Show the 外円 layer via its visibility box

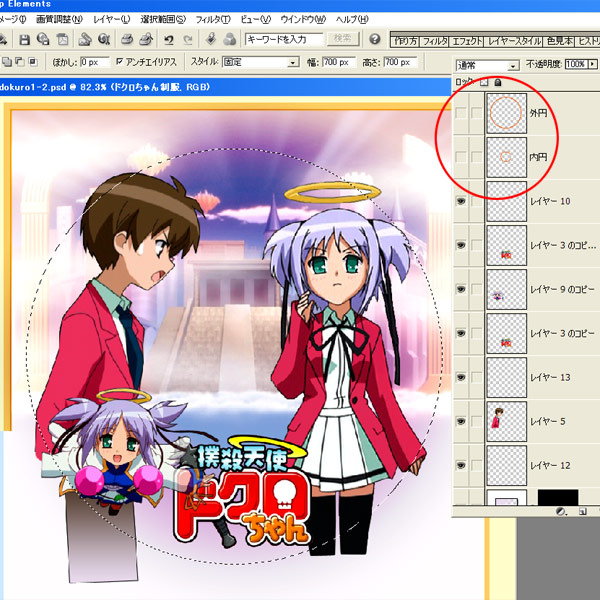click(x=461, y=113)
